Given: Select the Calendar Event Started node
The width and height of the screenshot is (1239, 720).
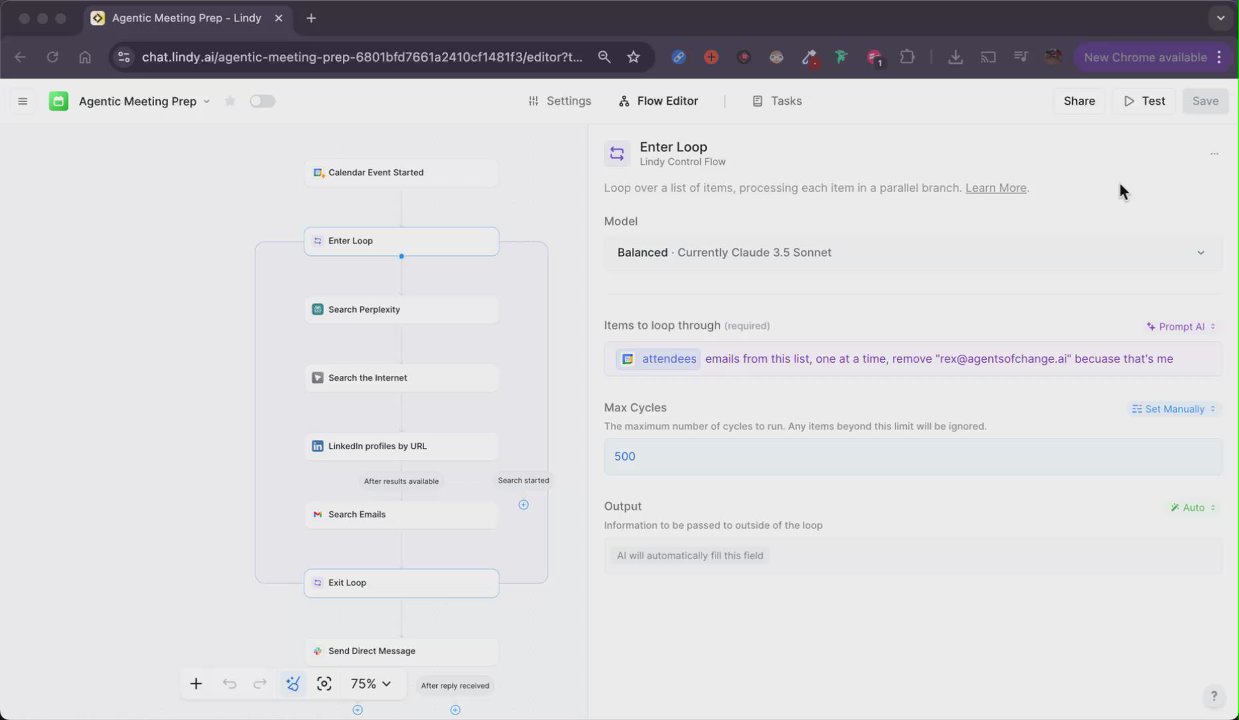Looking at the screenshot, I should (x=401, y=172).
